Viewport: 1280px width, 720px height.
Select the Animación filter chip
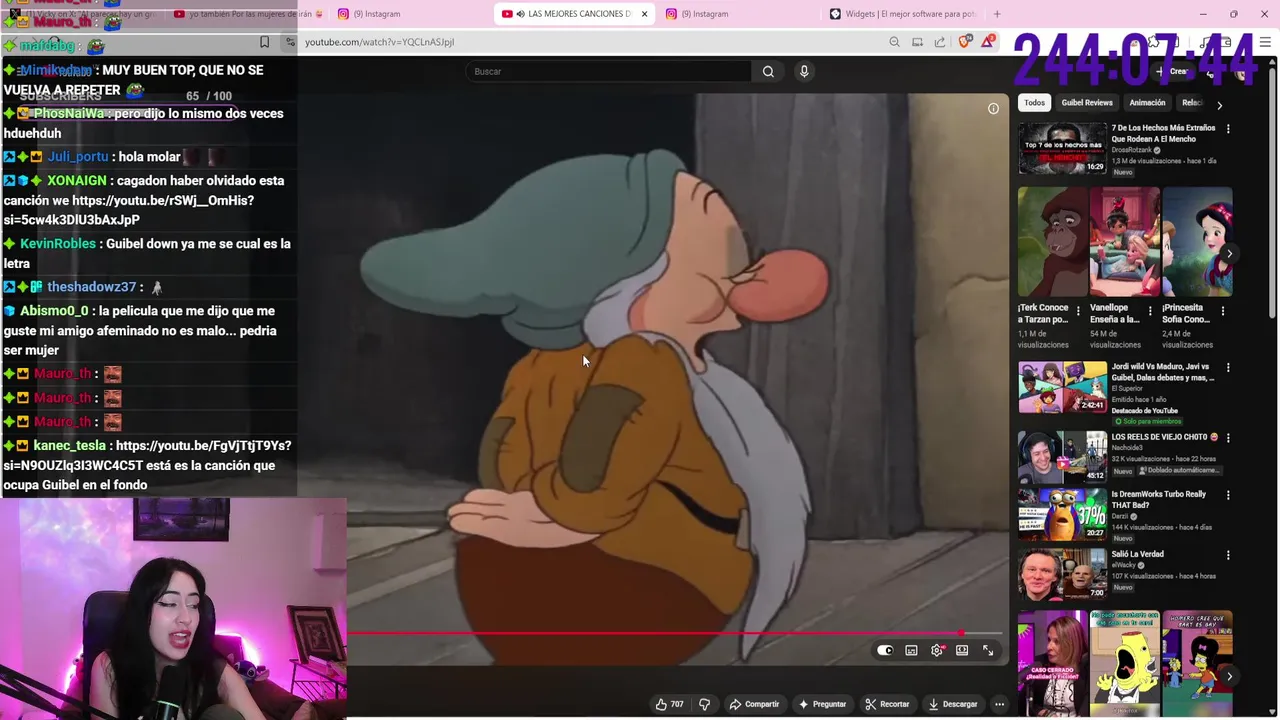click(x=1147, y=103)
